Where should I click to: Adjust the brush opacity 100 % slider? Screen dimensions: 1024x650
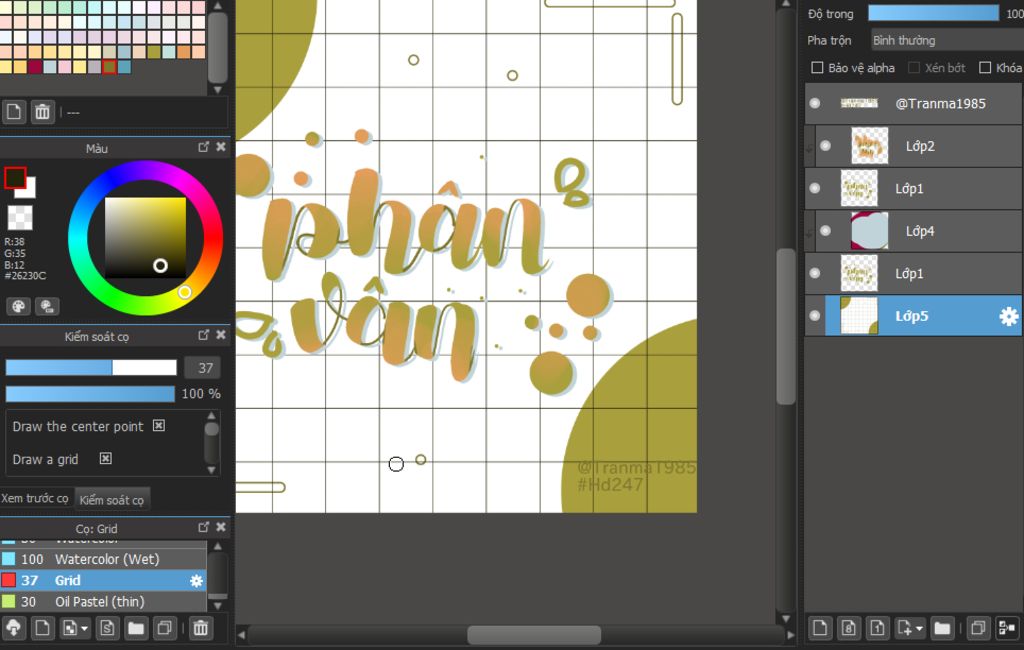point(90,393)
